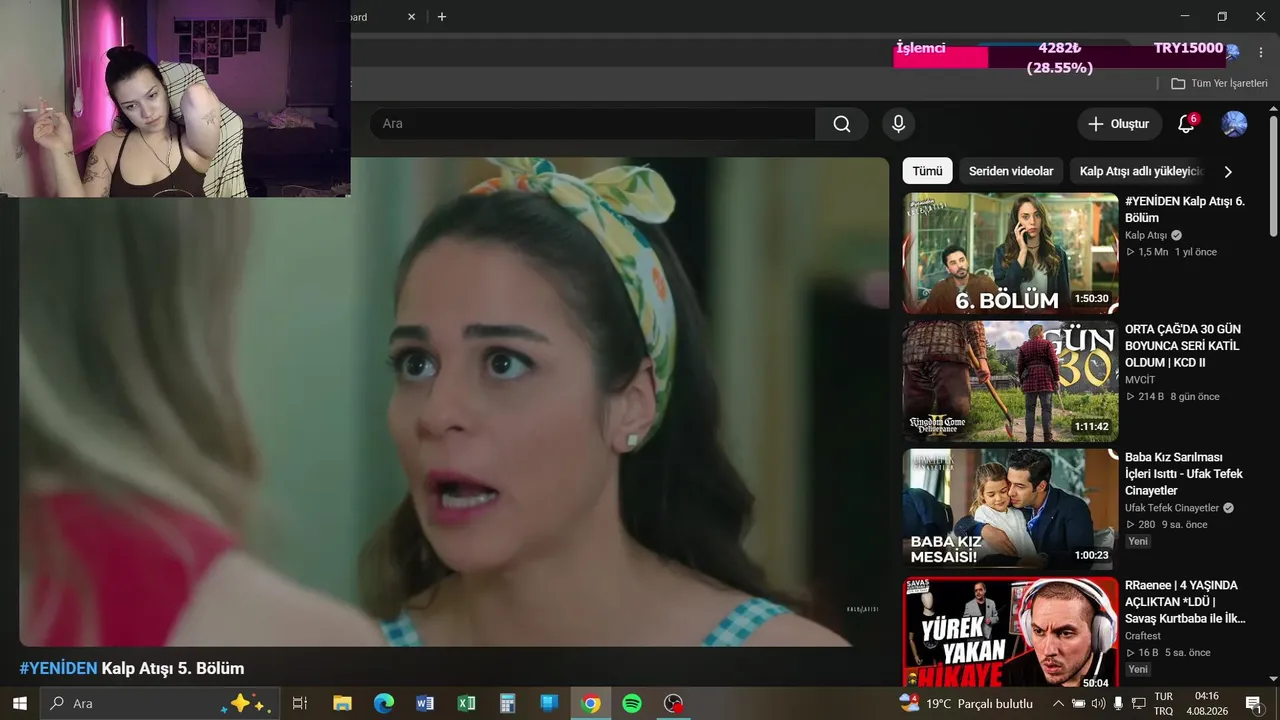Show next filter chips with right chevron
The width and height of the screenshot is (1280, 720).
click(1228, 171)
